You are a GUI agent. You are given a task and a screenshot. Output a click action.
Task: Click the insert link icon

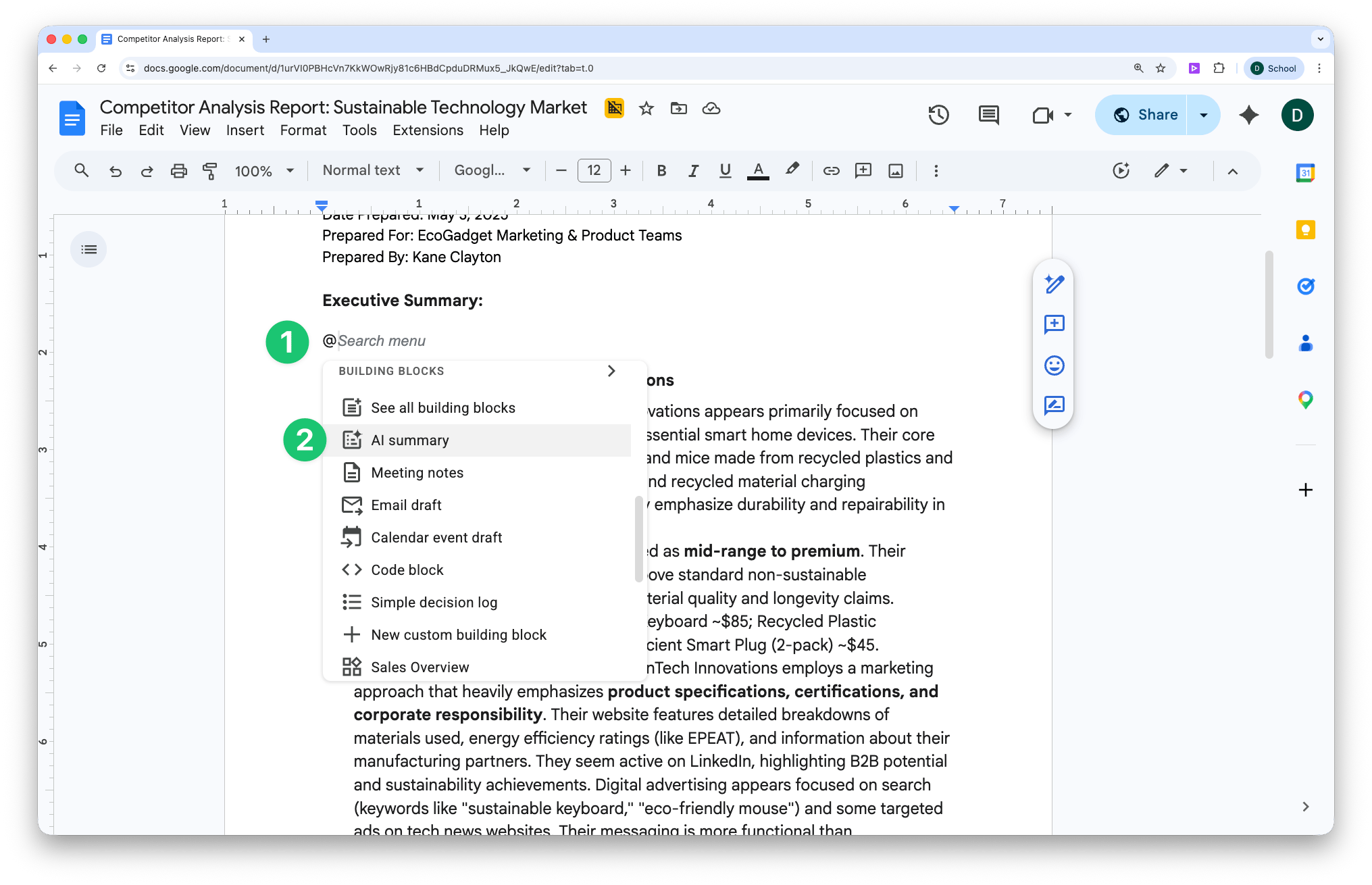click(x=831, y=171)
